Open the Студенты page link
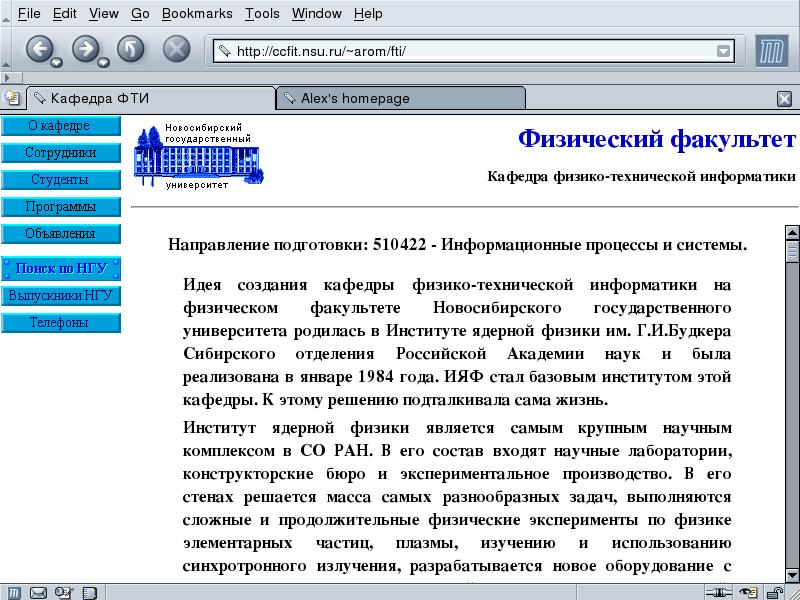The image size is (800, 600). pyautogui.click(x=61, y=180)
